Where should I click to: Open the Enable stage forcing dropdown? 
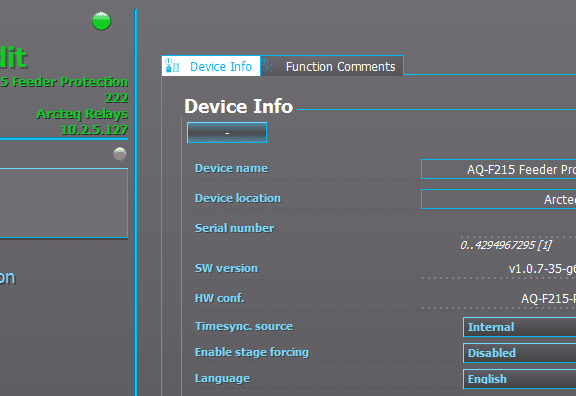(x=519, y=353)
